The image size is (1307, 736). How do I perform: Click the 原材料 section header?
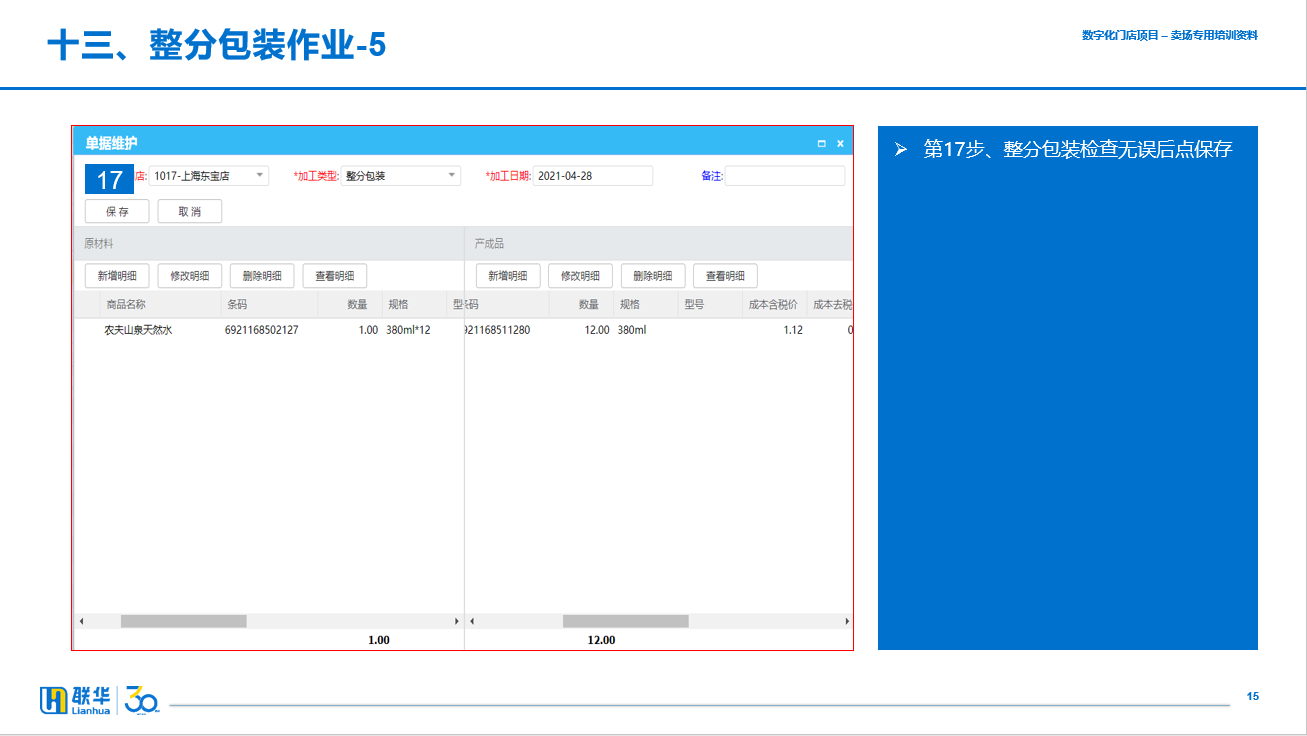coord(98,244)
